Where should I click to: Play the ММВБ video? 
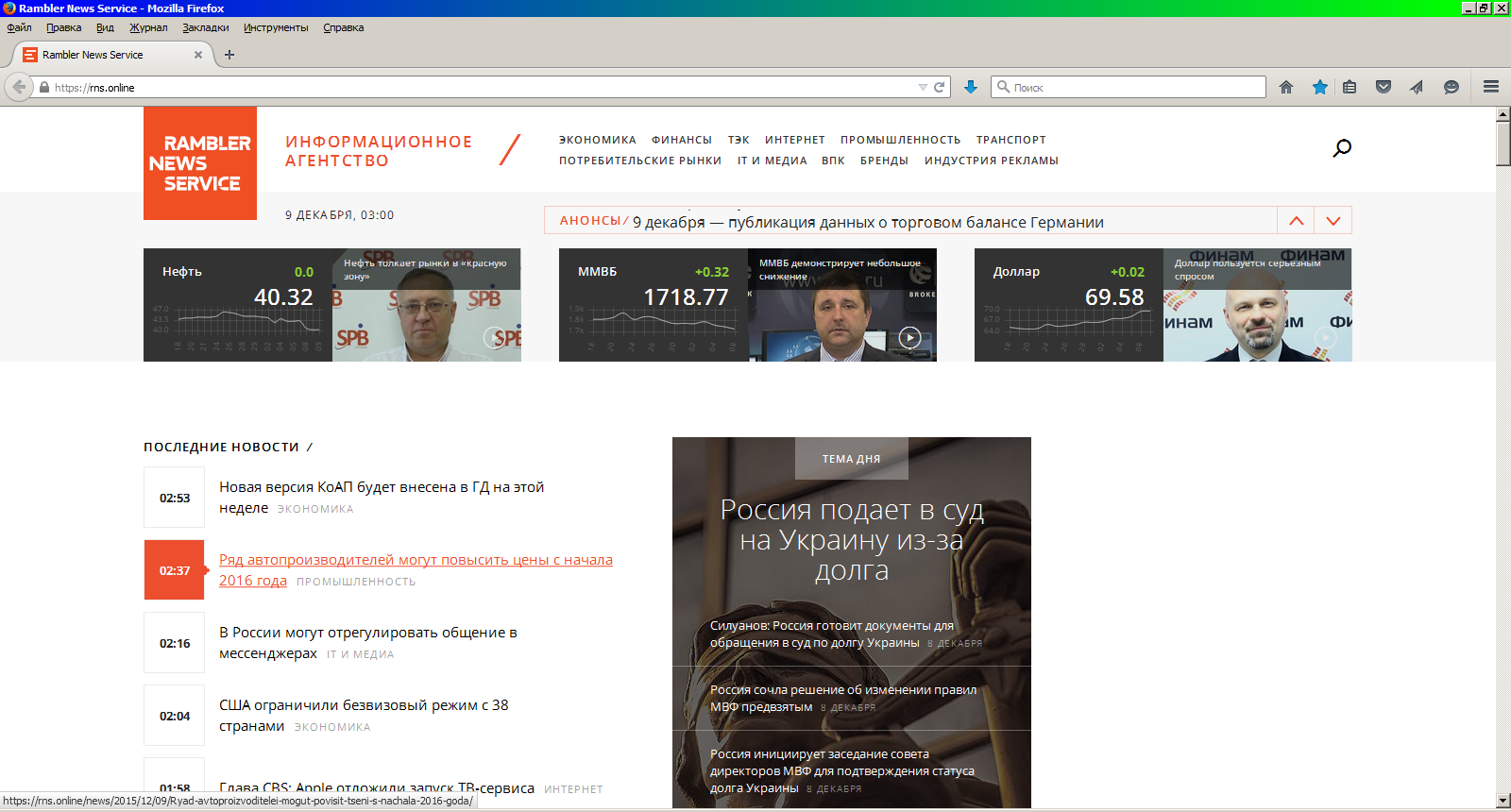tap(909, 337)
